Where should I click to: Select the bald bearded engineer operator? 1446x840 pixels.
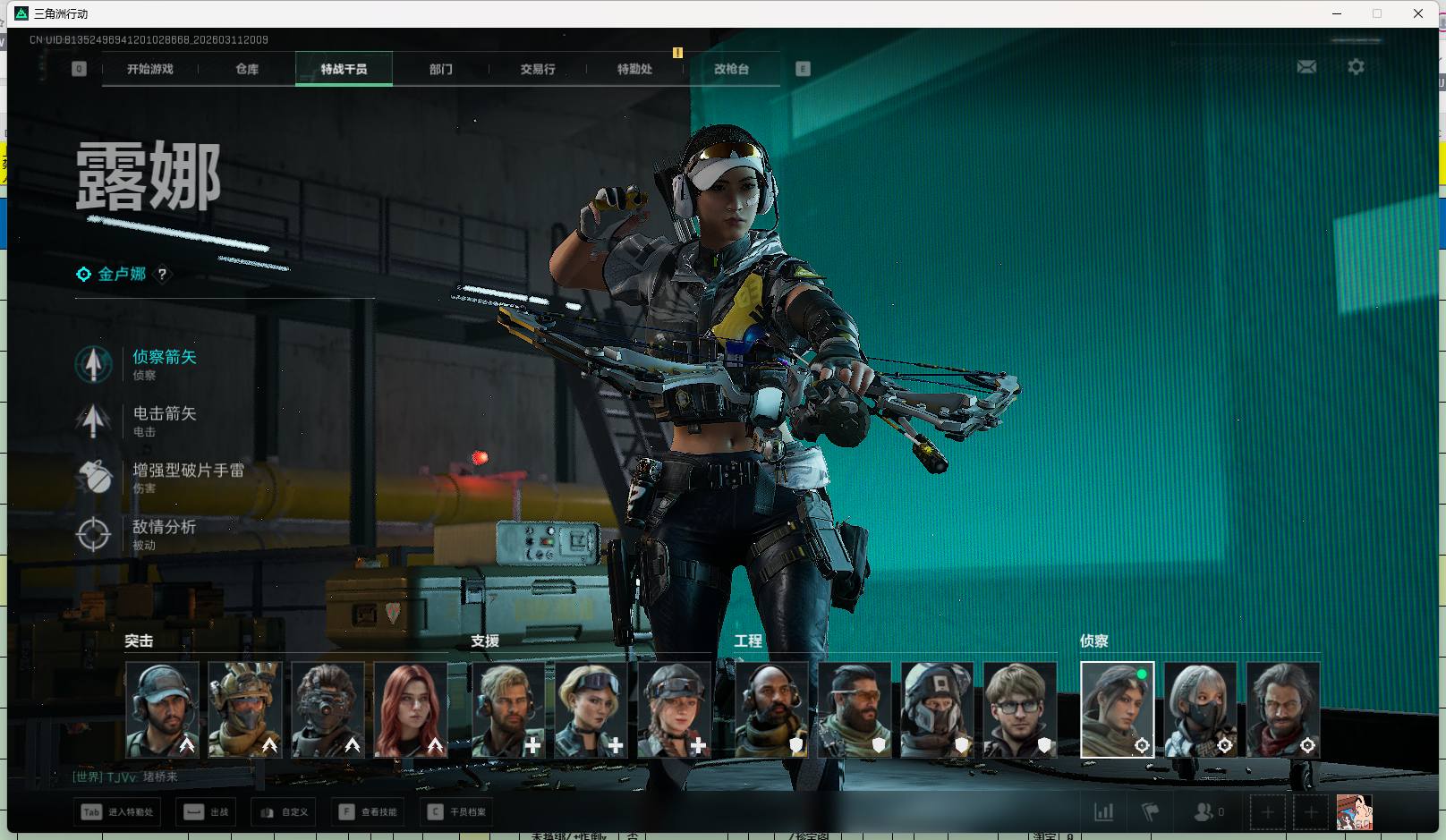771,709
